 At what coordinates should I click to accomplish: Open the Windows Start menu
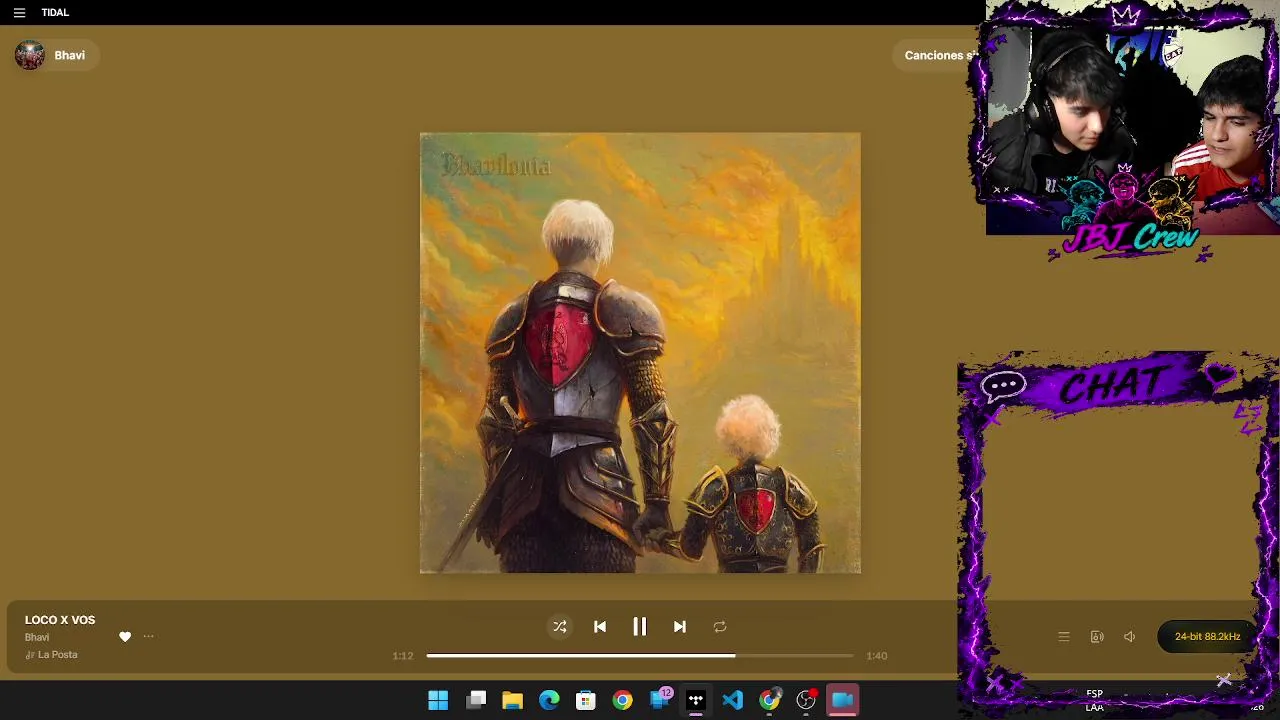tap(438, 700)
